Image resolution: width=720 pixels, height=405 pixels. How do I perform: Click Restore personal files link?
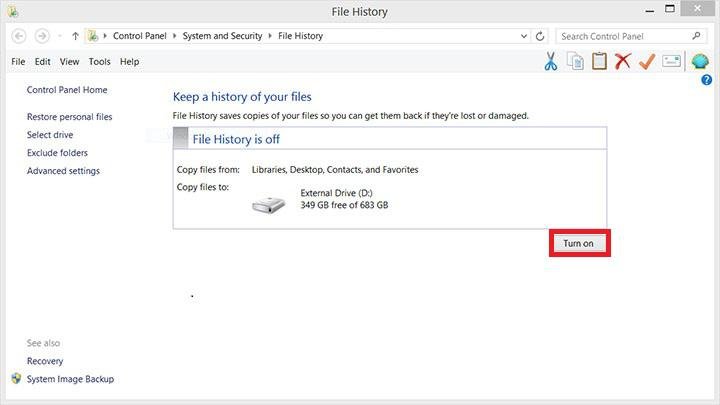coord(69,117)
